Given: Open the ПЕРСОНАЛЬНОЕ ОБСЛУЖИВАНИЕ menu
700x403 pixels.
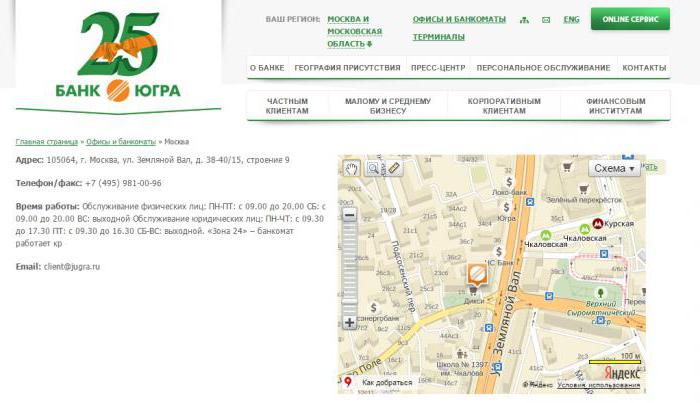Looking at the screenshot, I should [x=543, y=68].
